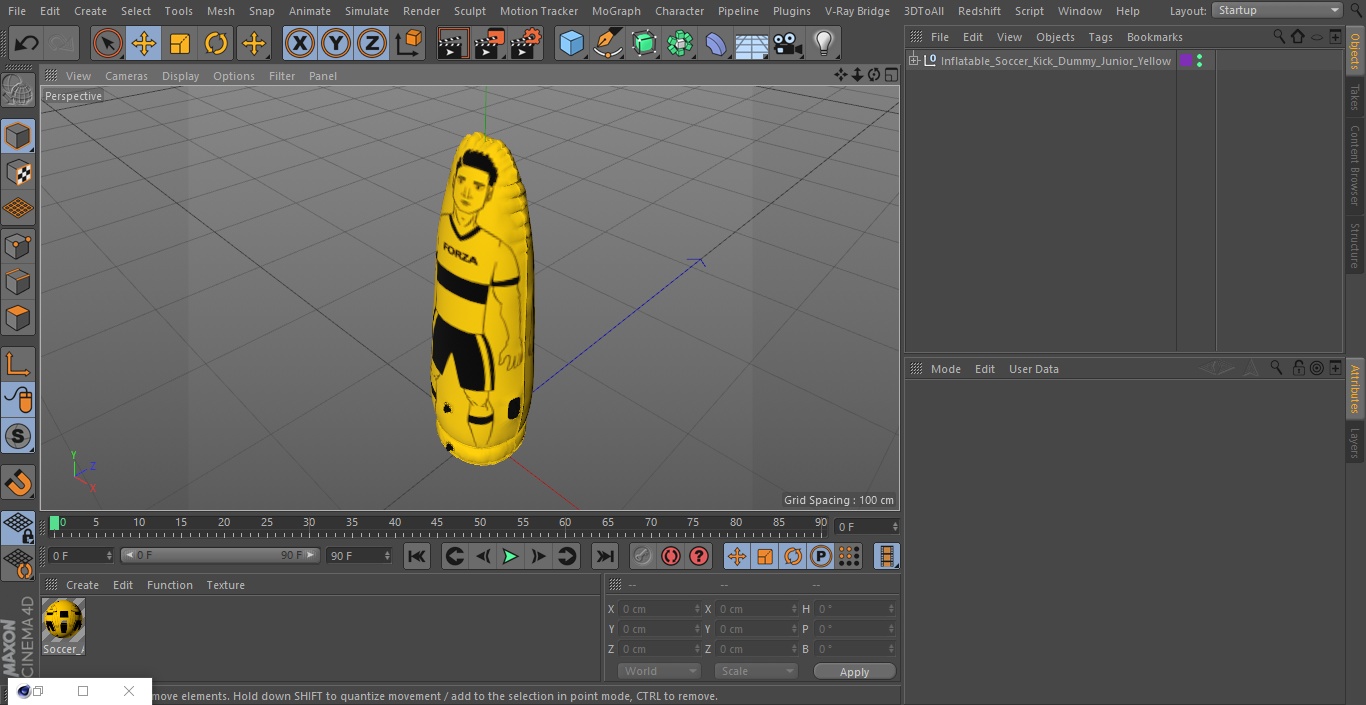Select the Soccer material thumbnail
The image size is (1366, 705).
tap(63, 620)
